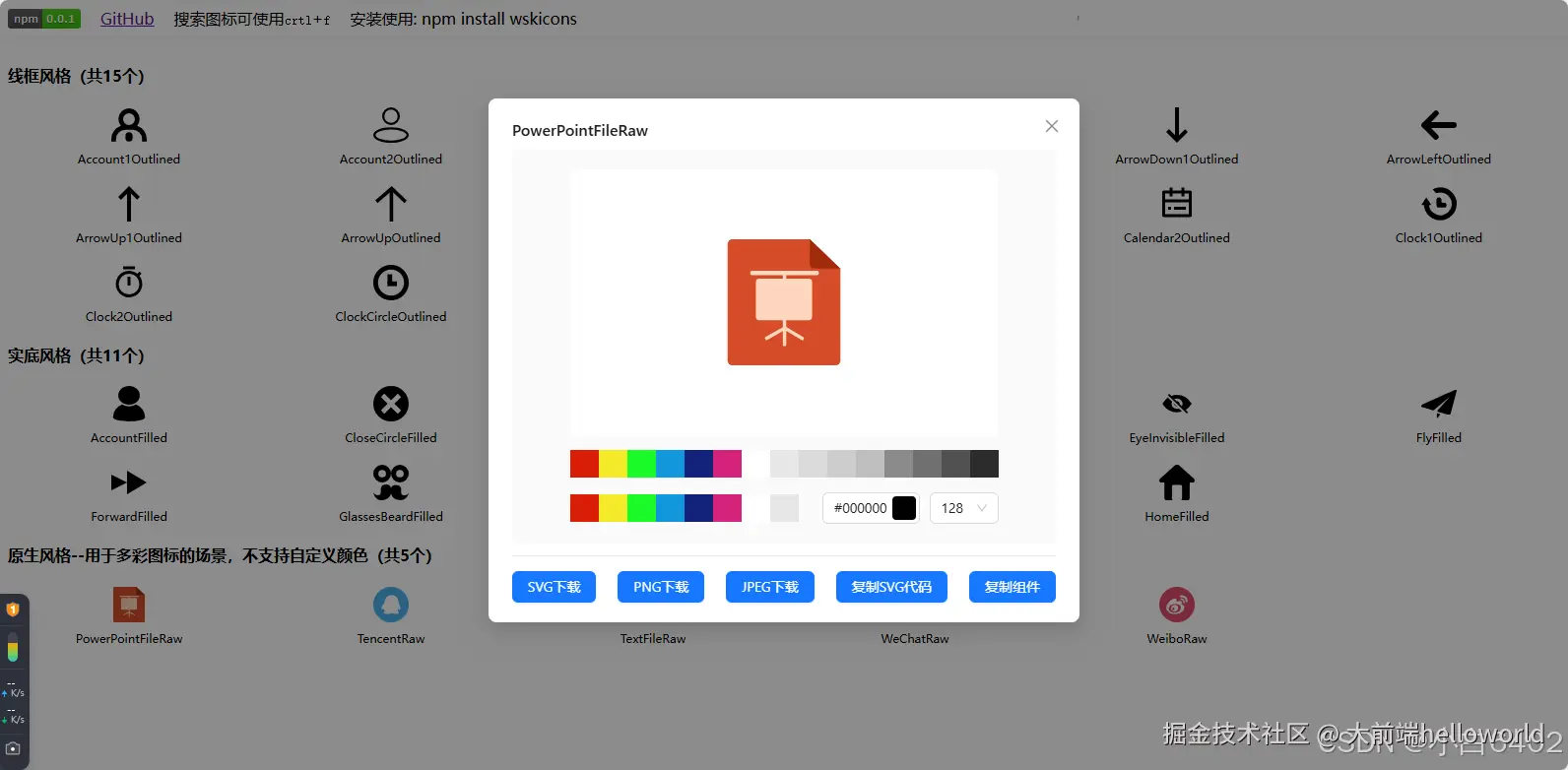Pick red in the upper swatch row
1568x770 pixels.
584,464
